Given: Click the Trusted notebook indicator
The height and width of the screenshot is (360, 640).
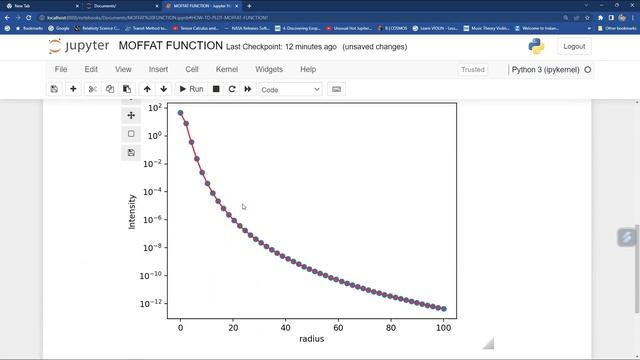Looking at the screenshot, I should point(473,70).
